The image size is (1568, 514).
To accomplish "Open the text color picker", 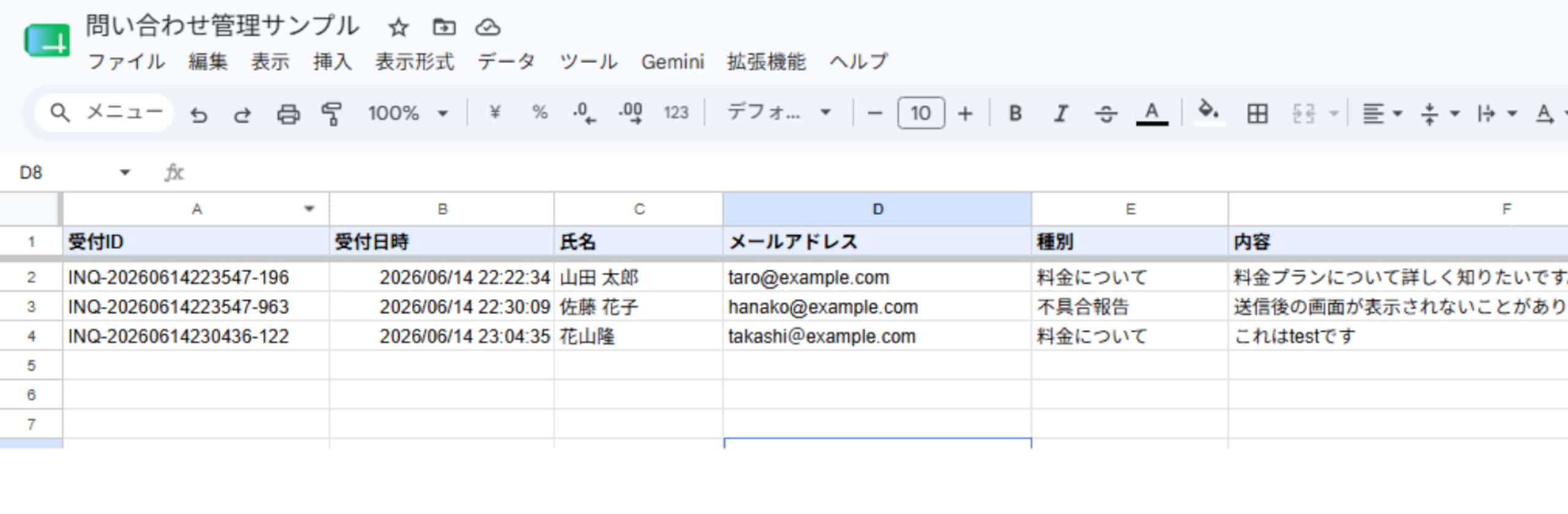I will pyautogui.click(x=1152, y=113).
